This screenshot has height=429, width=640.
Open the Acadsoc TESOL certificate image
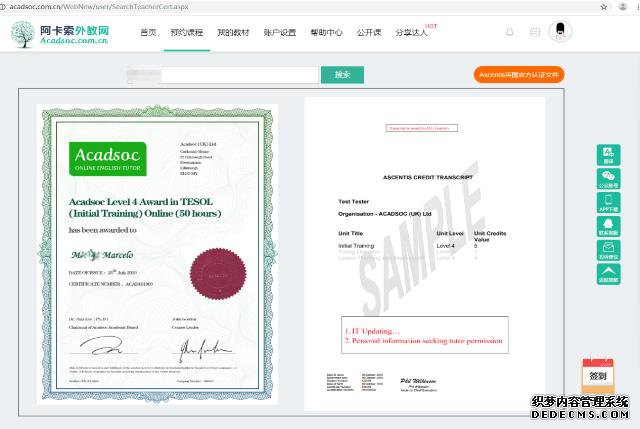point(158,254)
